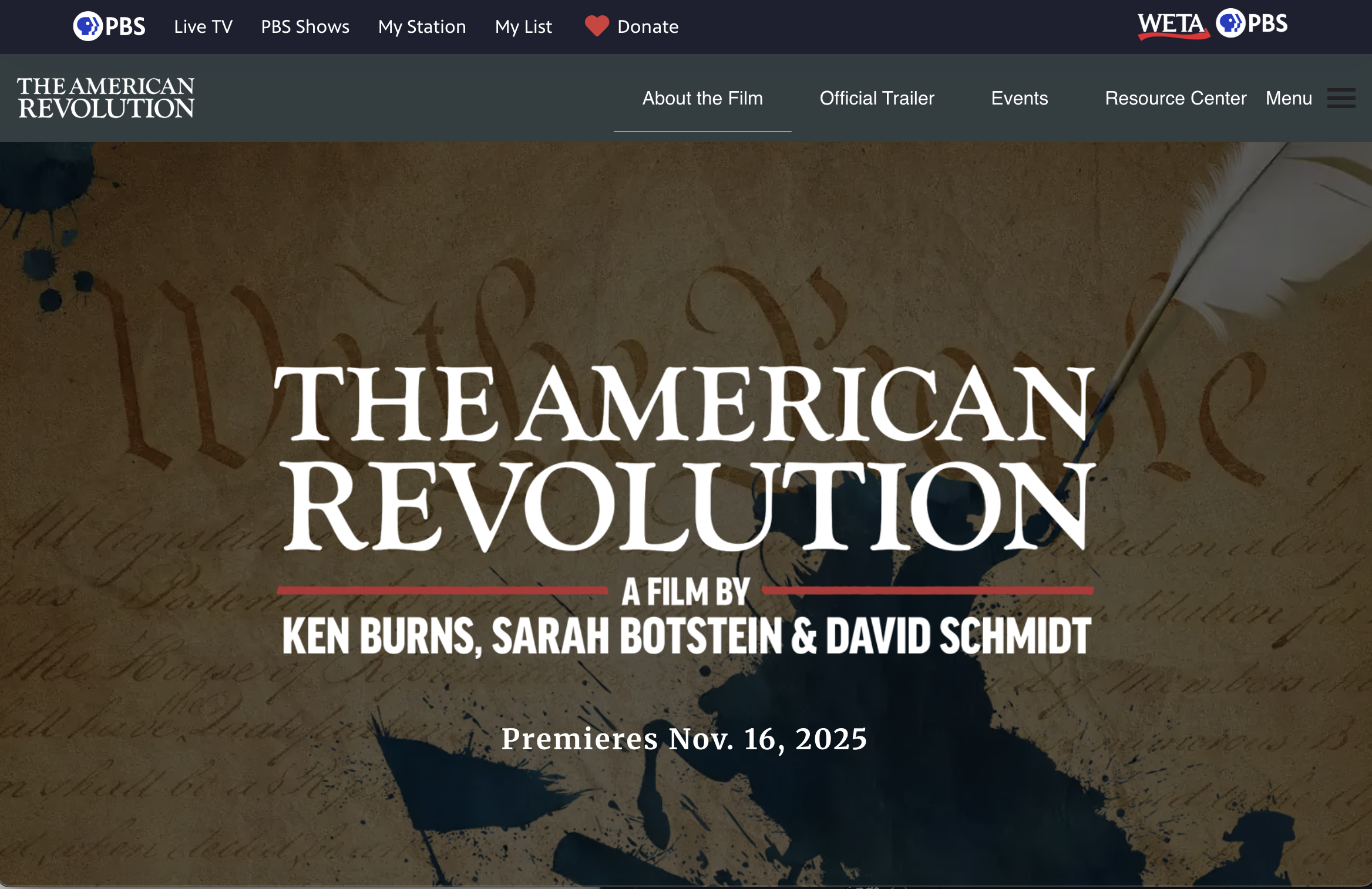Screen dimensions: 1372x889
Task: Go to My Station
Action: point(422,26)
